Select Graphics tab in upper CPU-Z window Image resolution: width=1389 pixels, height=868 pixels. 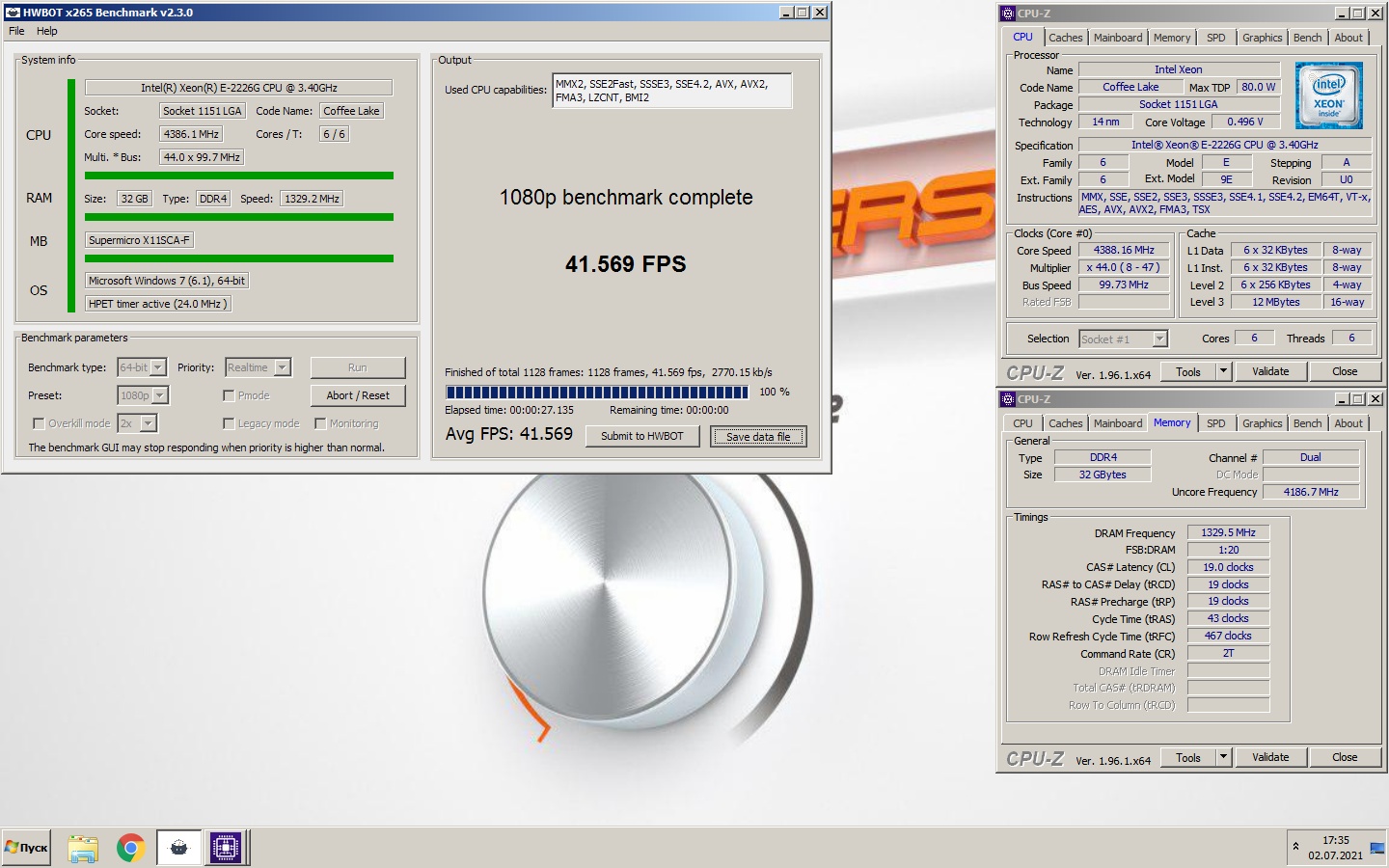click(1263, 38)
